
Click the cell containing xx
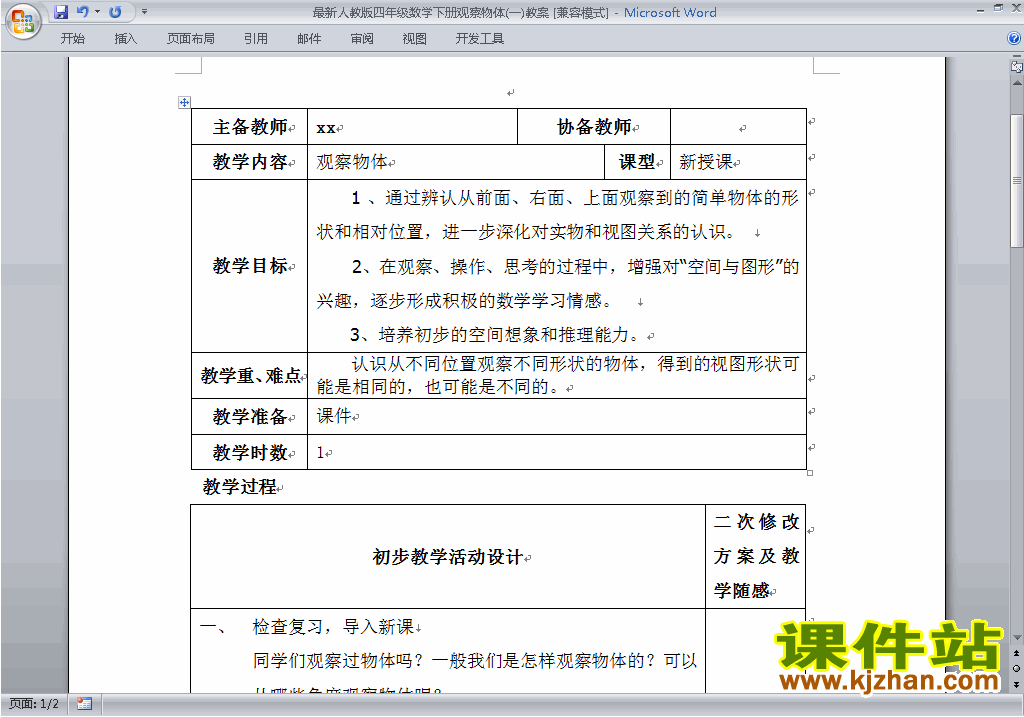pyautogui.click(x=412, y=127)
